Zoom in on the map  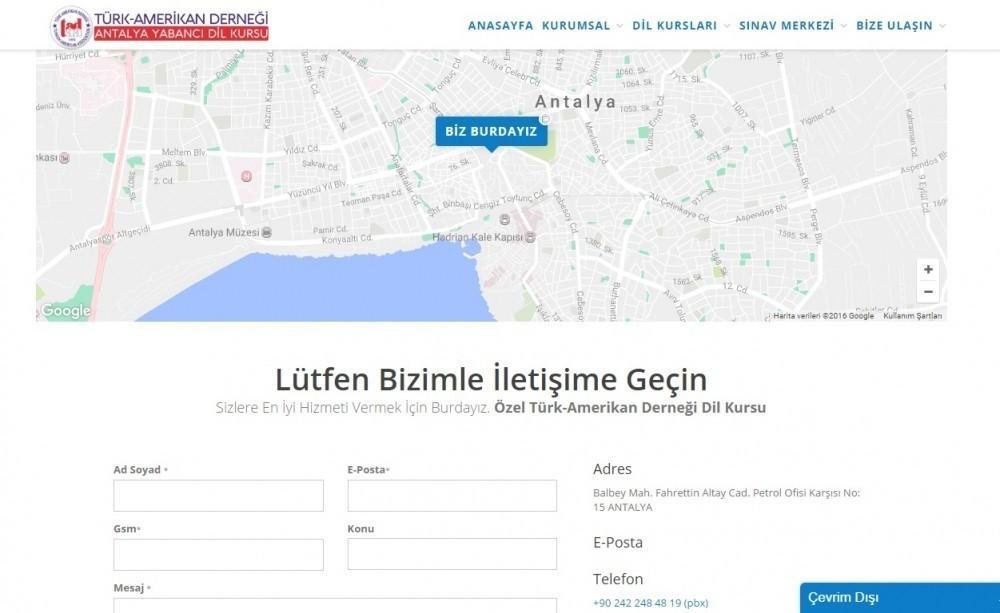[928, 270]
